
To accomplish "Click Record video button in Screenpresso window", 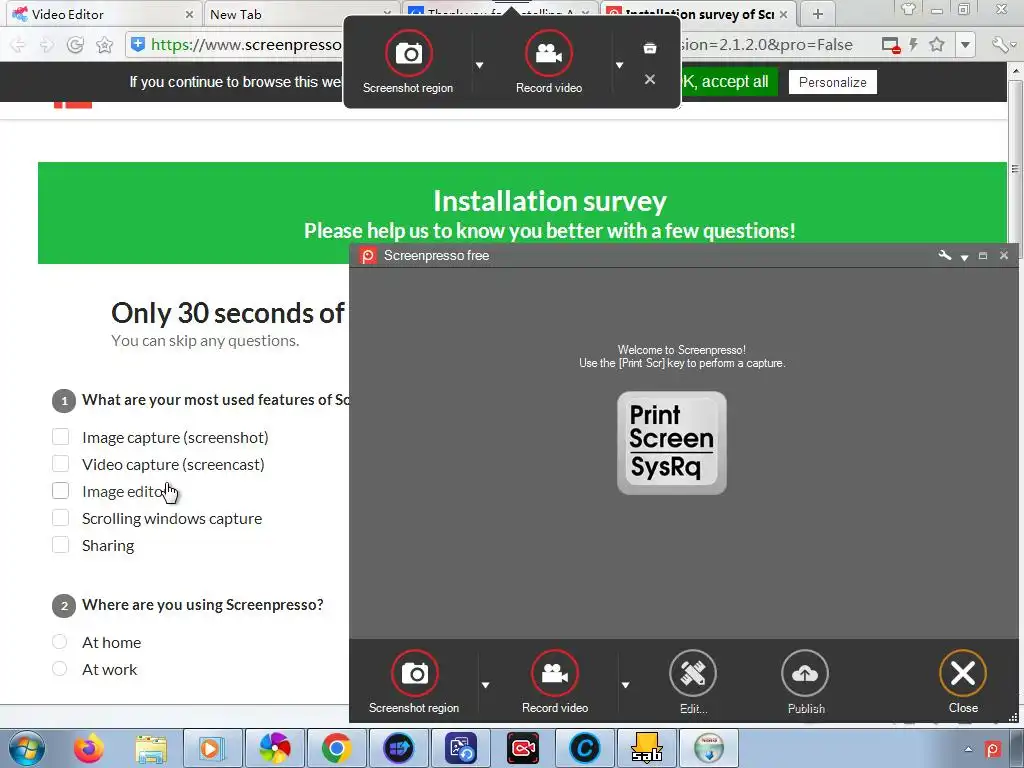I will click(x=554, y=681).
